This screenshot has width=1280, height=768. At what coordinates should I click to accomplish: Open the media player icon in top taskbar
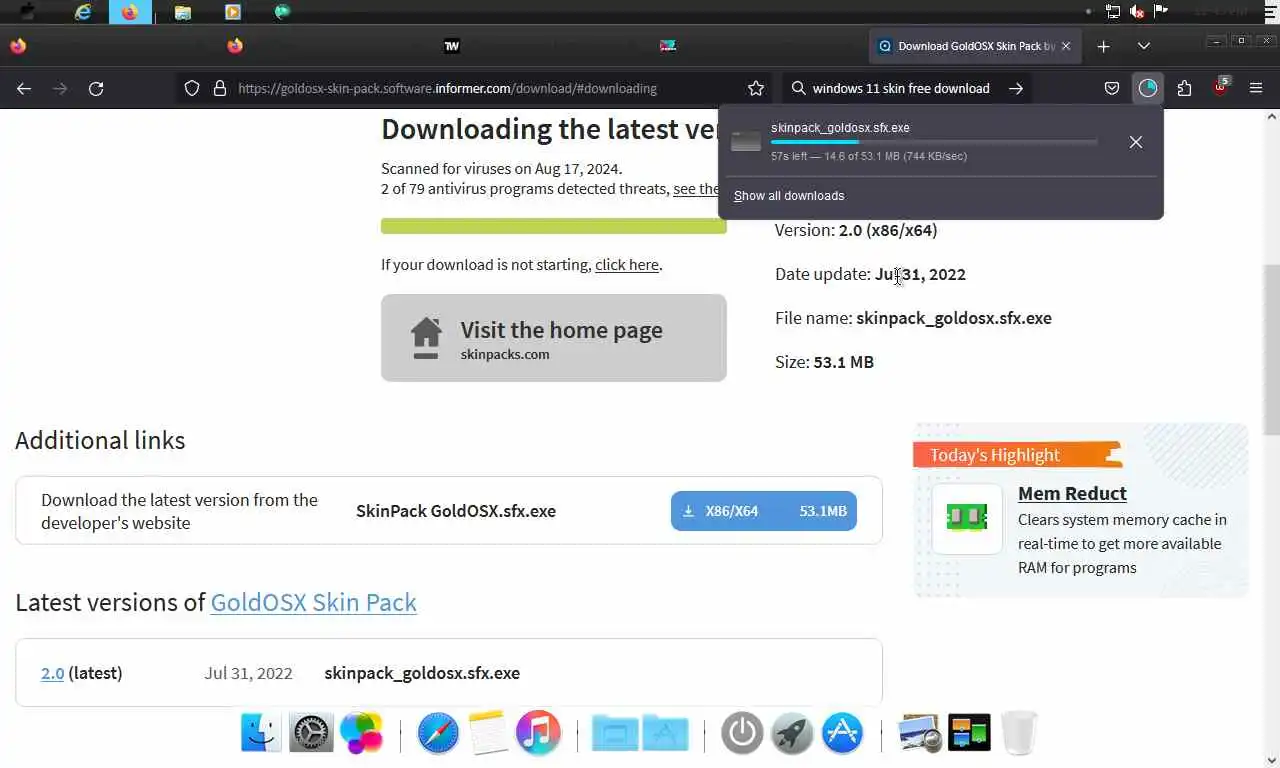232,12
